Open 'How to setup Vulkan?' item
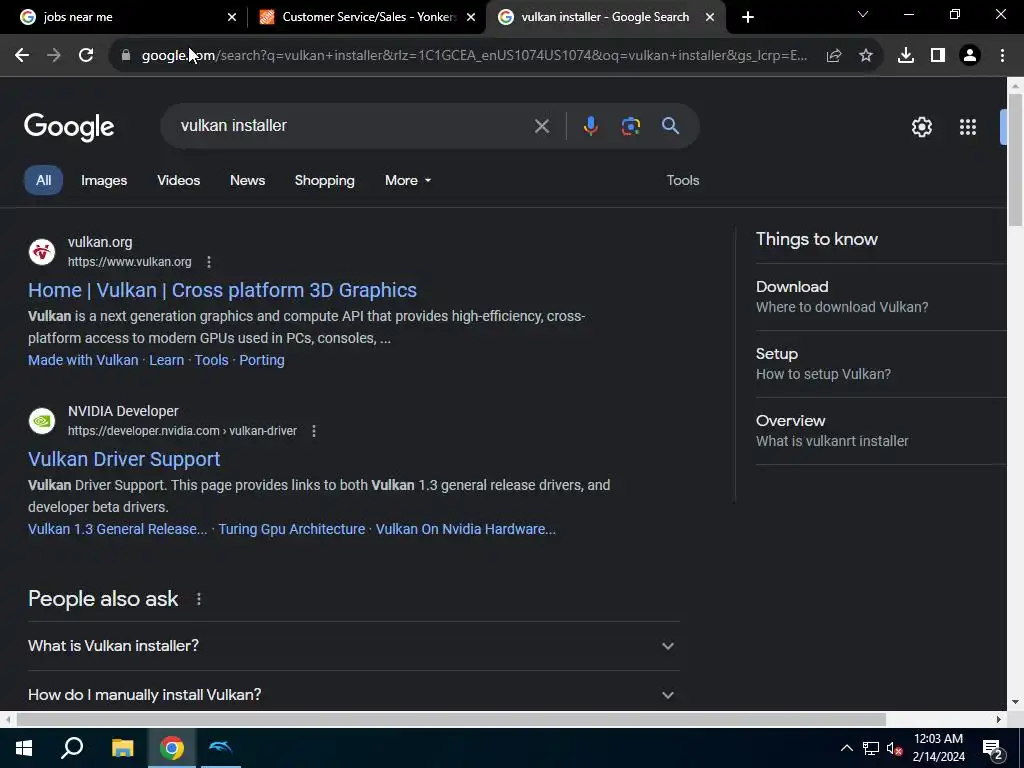Image resolution: width=1024 pixels, height=768 pixels. point(880,364)
